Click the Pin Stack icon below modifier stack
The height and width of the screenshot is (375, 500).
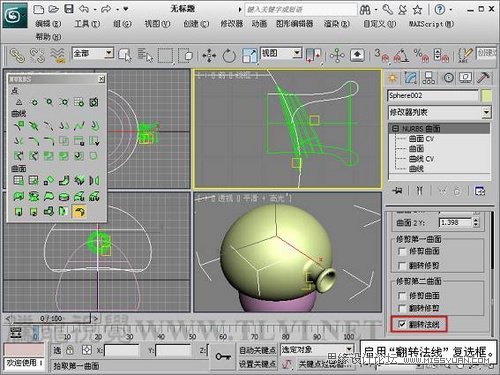pyautogui.click(x=397, y=191)
